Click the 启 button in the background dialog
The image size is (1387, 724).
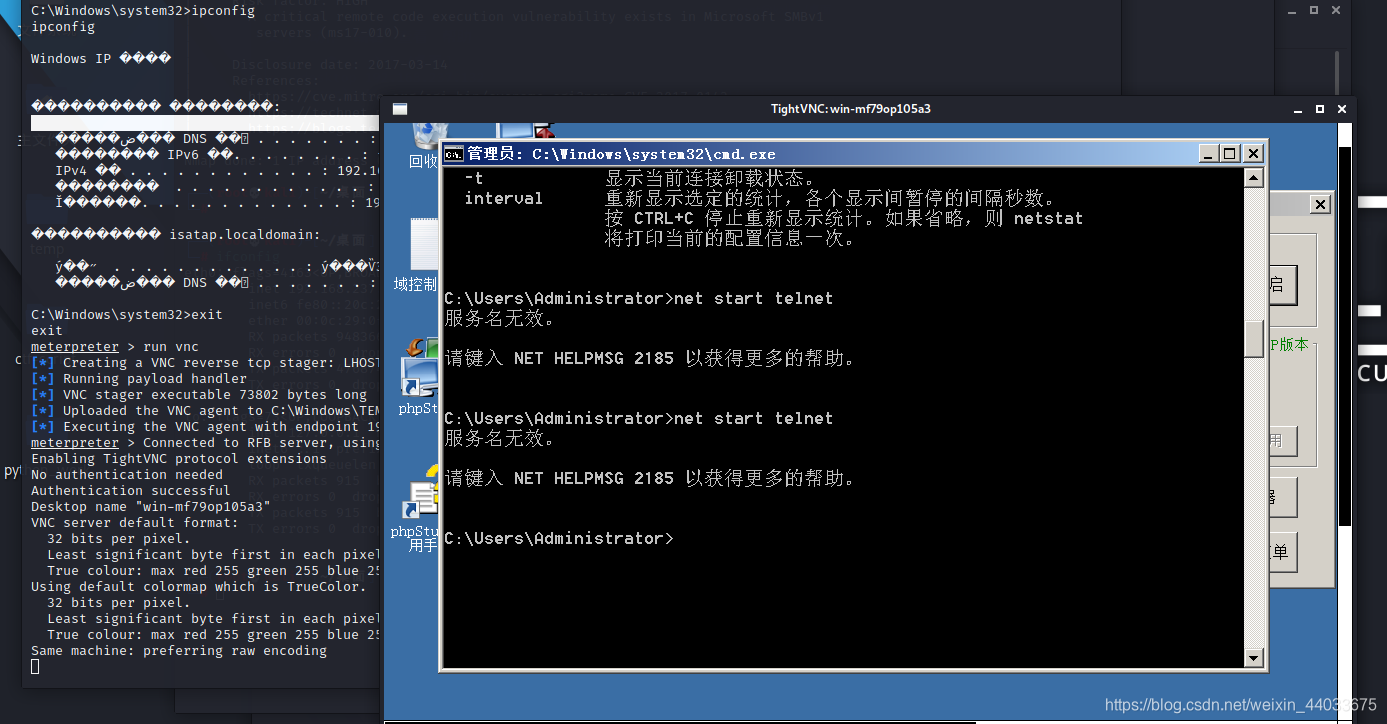(x=1282, y=285)
